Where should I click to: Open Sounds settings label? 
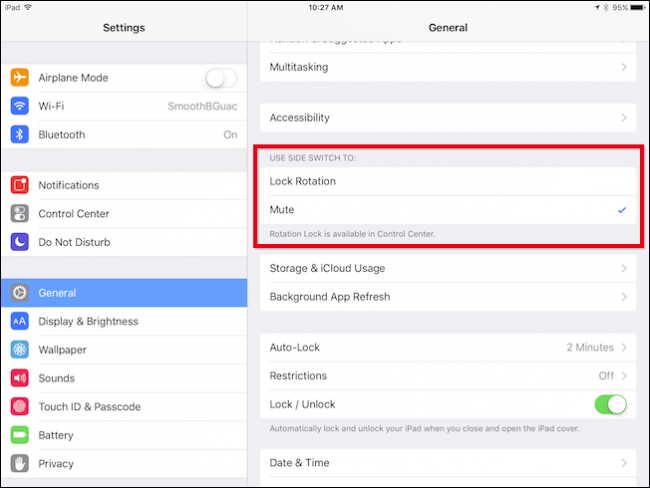click(x=56, y=378)
